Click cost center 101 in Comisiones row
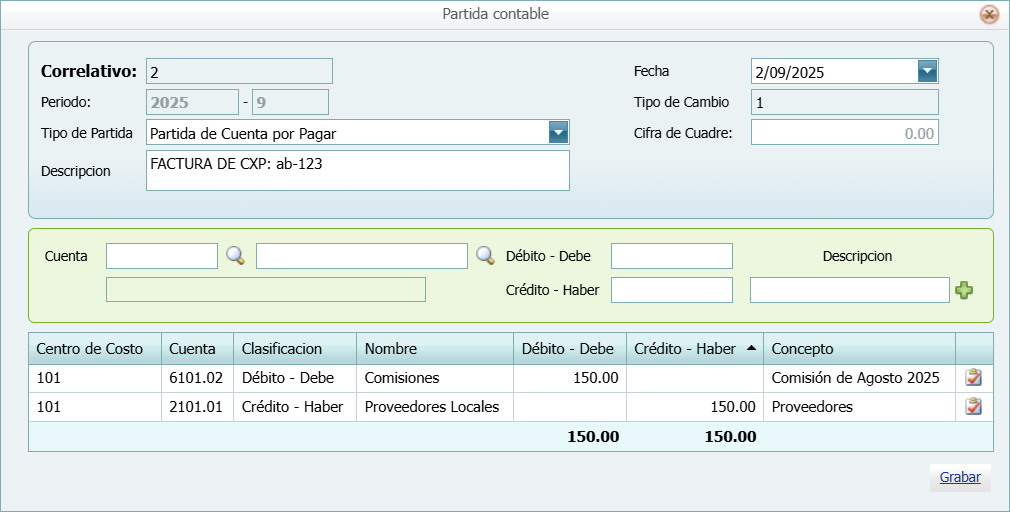This screenshot has width=1010, height=512. 95,378
